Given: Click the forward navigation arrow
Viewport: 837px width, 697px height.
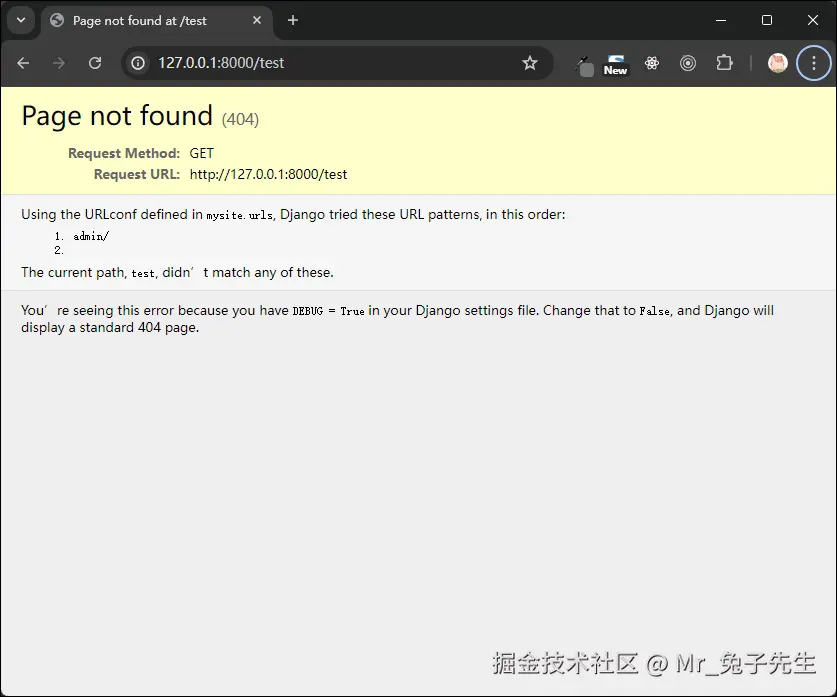Looking at the screenshot, I should click(x=58, y=62).
